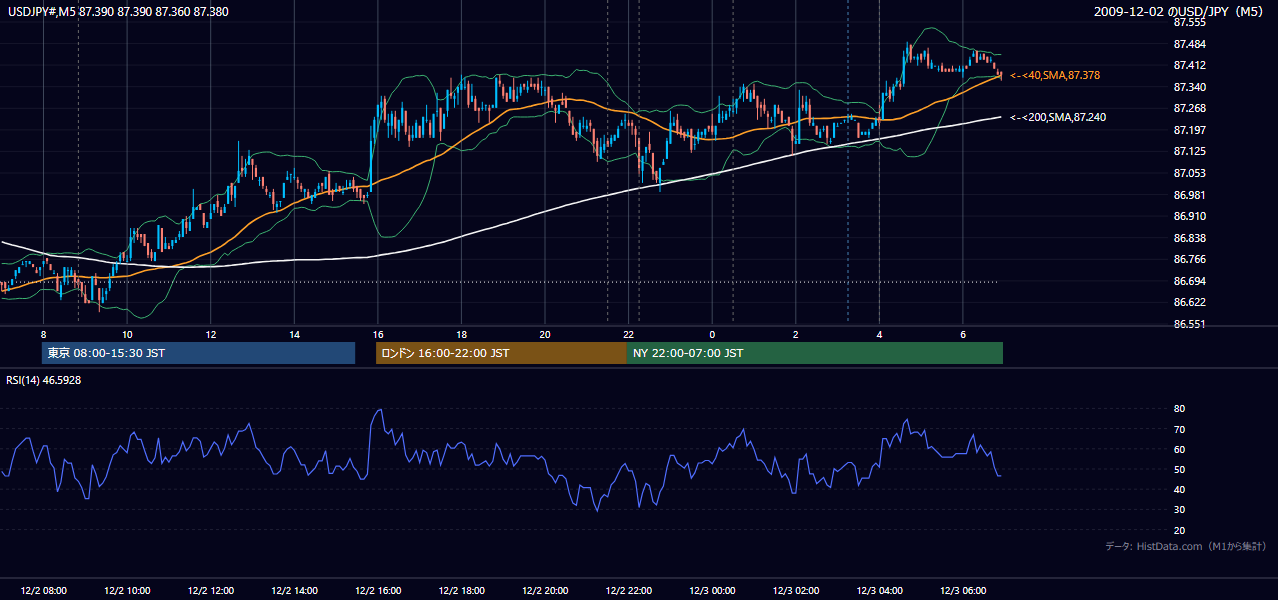The image size is (1278, 600).
Task: Click hour tick 4 under the price chart
Action: pyautogui.click(x=879, y=334)
